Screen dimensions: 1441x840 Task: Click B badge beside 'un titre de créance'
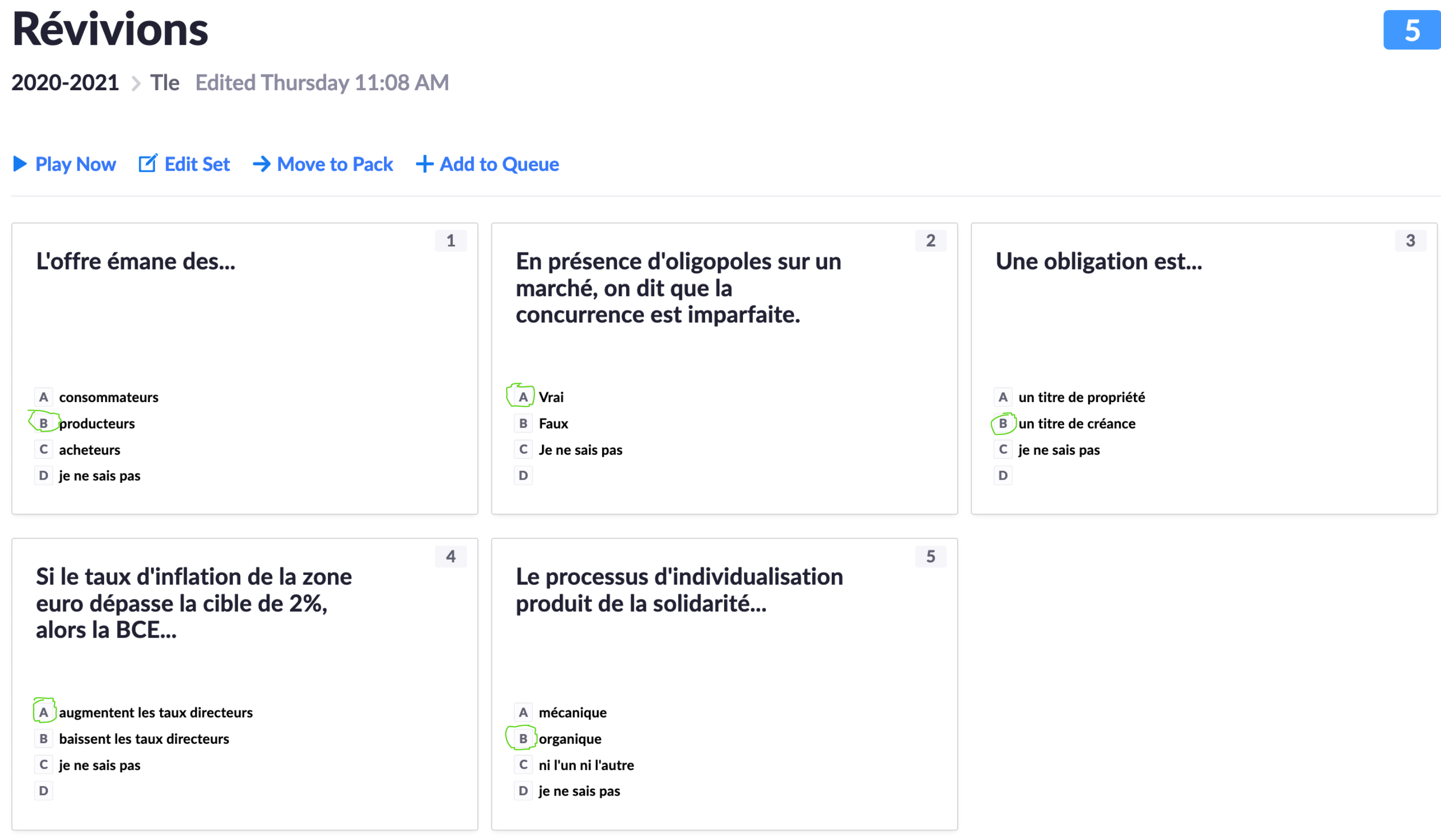1003,424
